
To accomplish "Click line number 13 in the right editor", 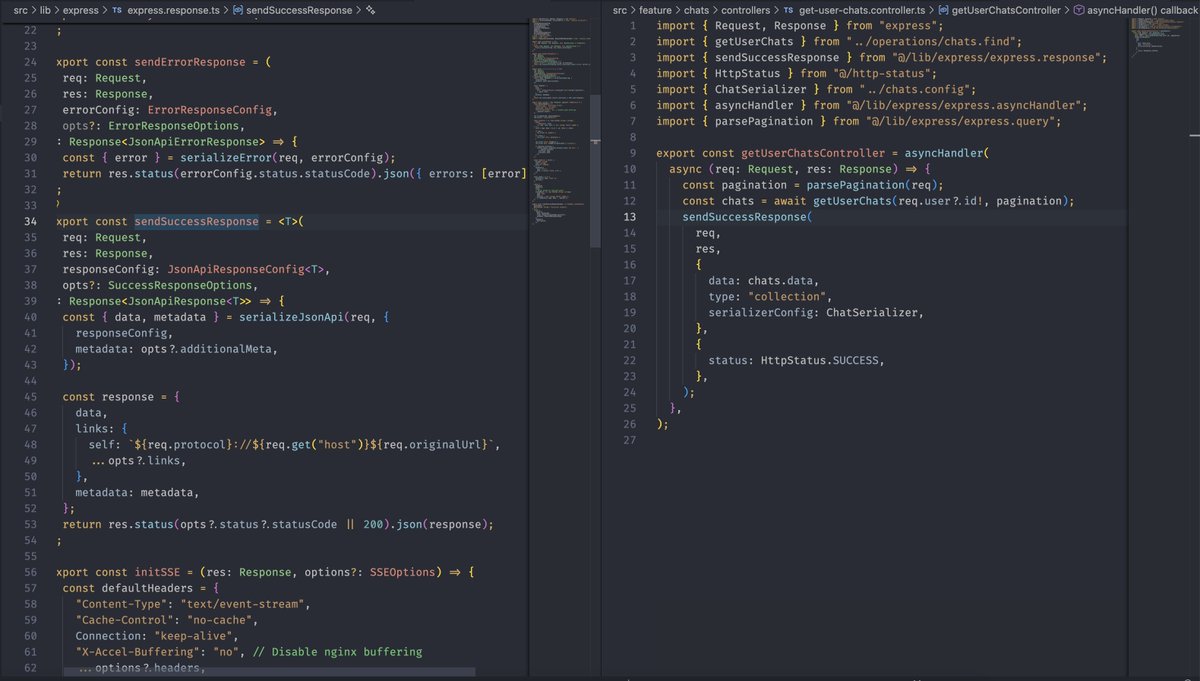I will pyautogui.click(x=629, y=217).
